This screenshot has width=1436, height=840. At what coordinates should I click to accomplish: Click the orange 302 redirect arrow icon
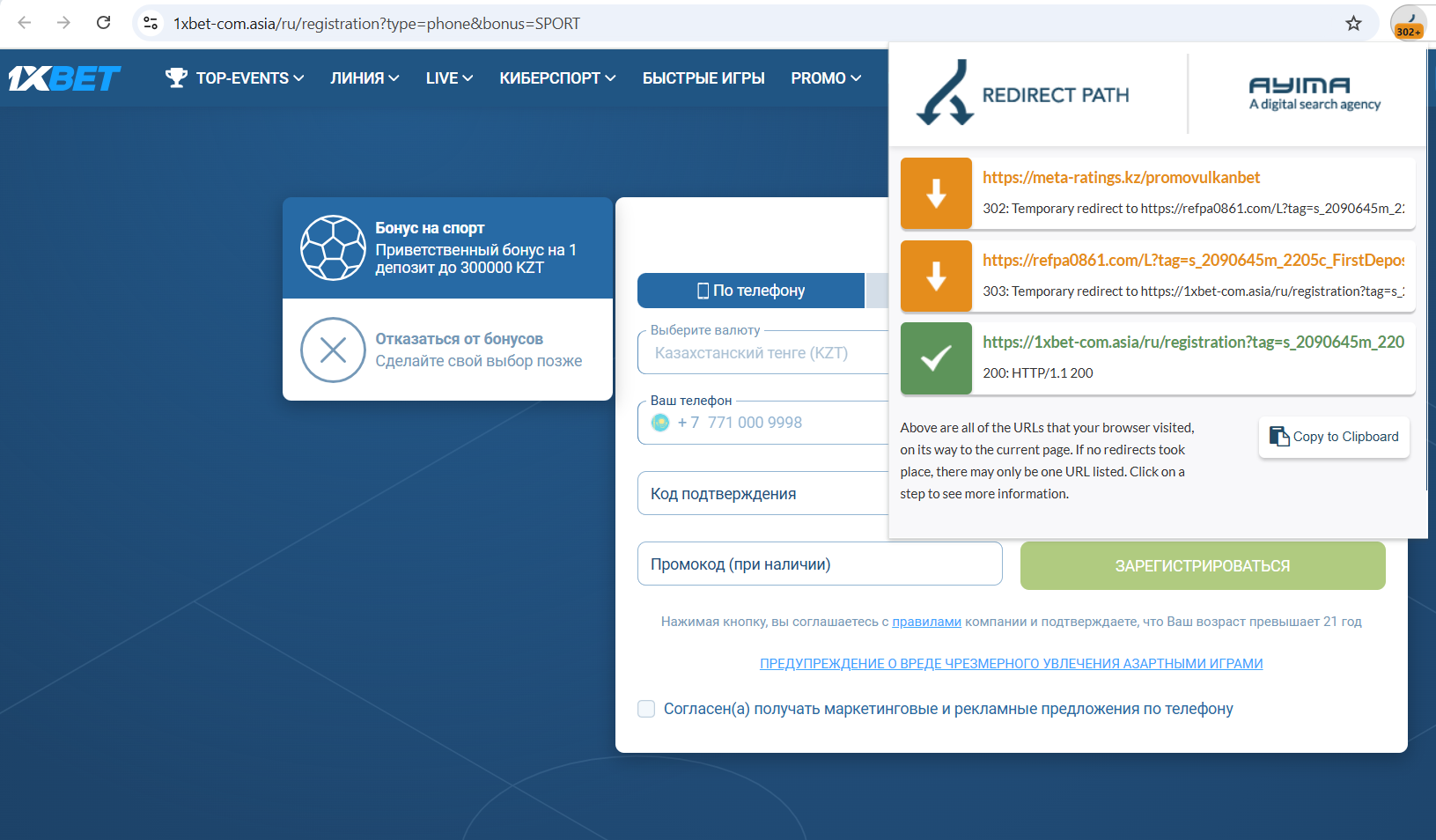pyautogui.click(x=936, y=194)
